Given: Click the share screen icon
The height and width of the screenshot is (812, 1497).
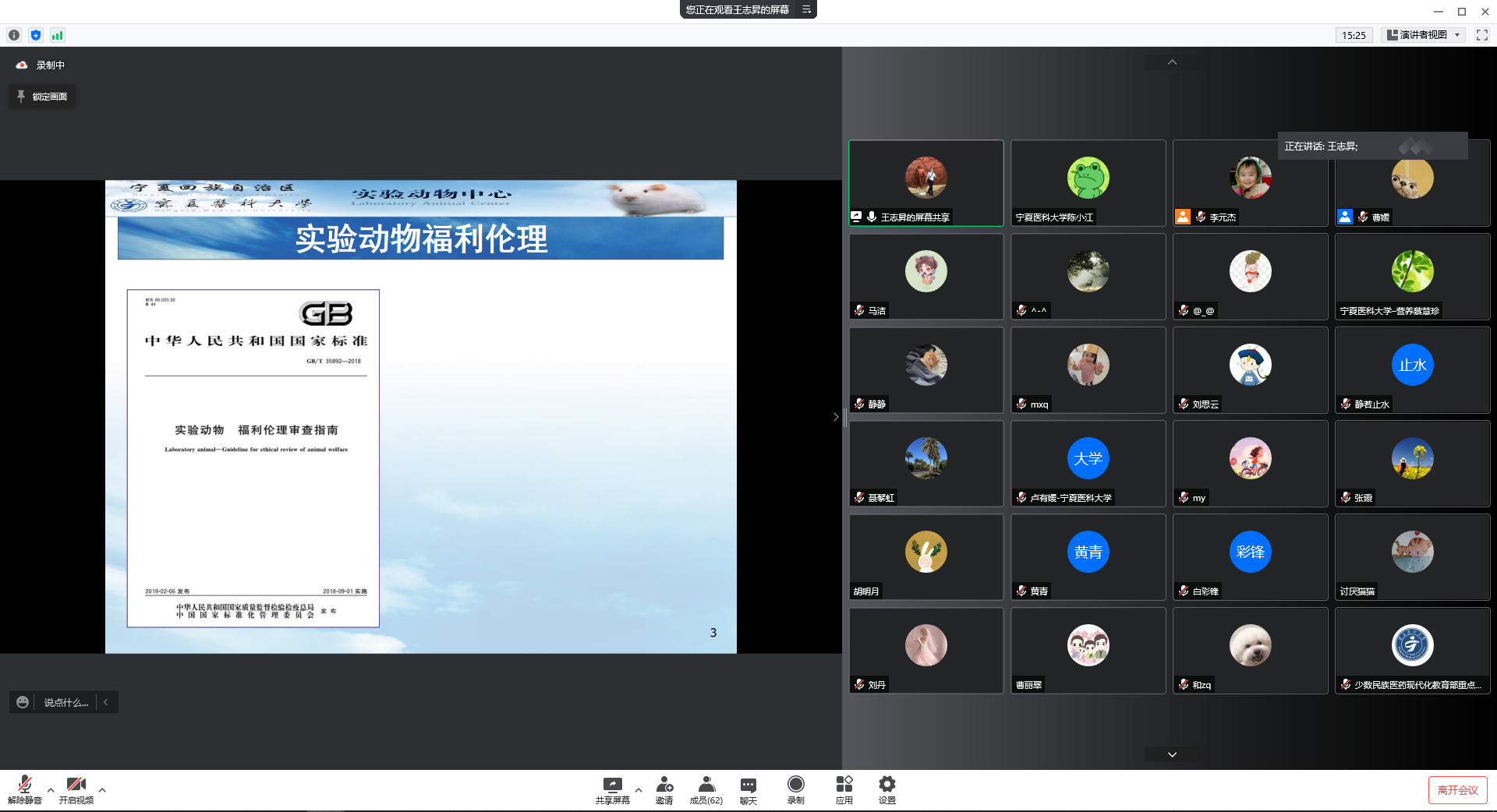Looking at the screenshot, I should [612, 786].
